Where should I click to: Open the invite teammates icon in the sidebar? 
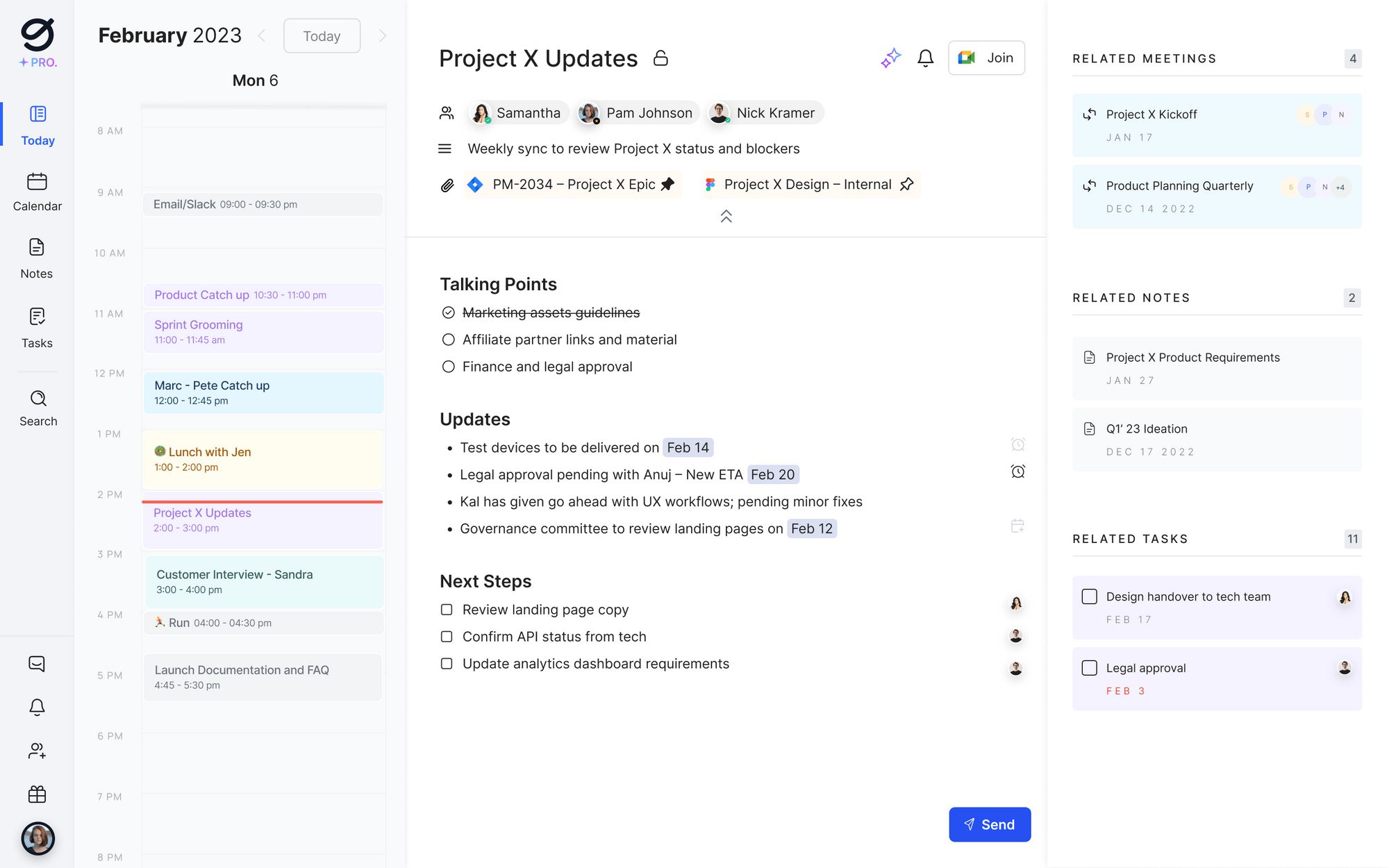[x=37, y=751]
